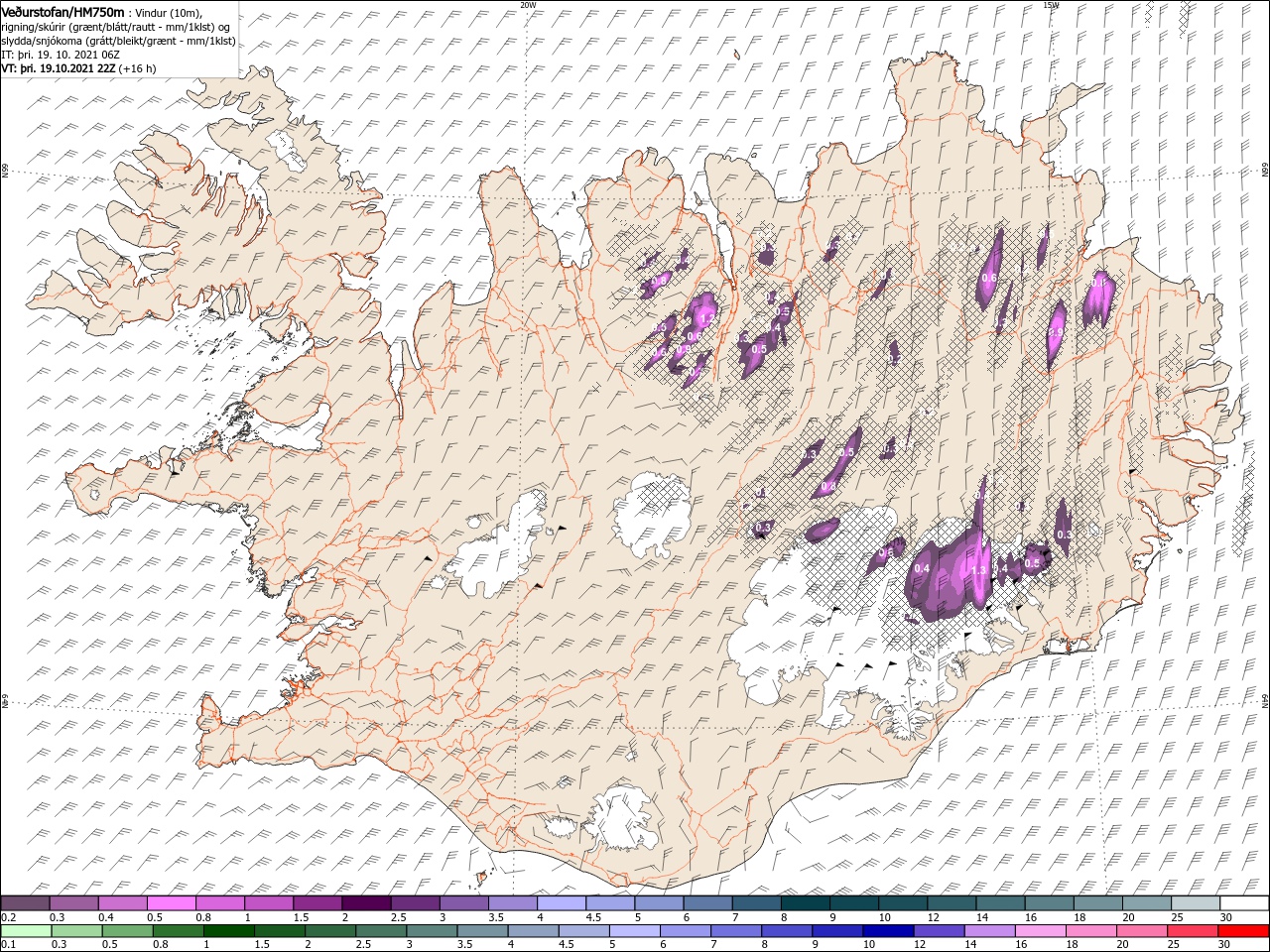Screen dimensions: 1270x952
Task: Click the 15W longitude label at top
Action: [1050, 5]
